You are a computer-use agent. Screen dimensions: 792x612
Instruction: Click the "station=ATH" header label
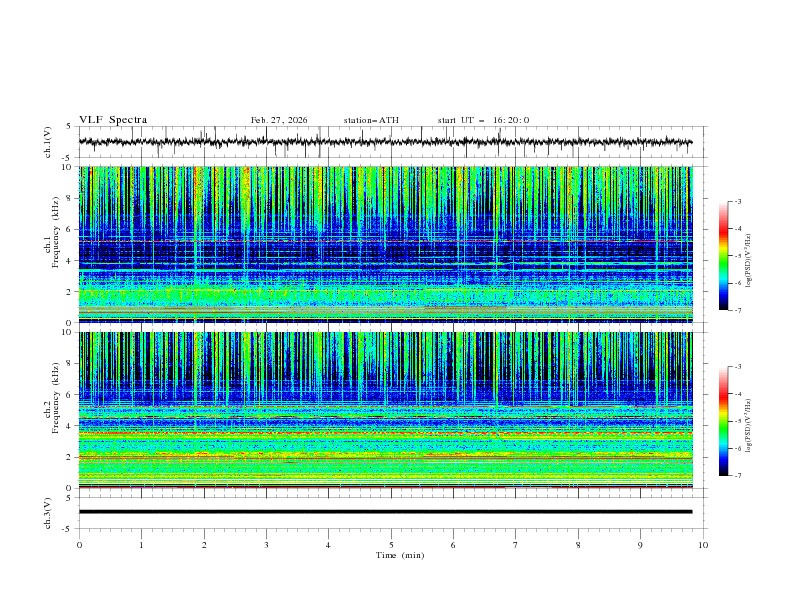click(x=371, y=120)
